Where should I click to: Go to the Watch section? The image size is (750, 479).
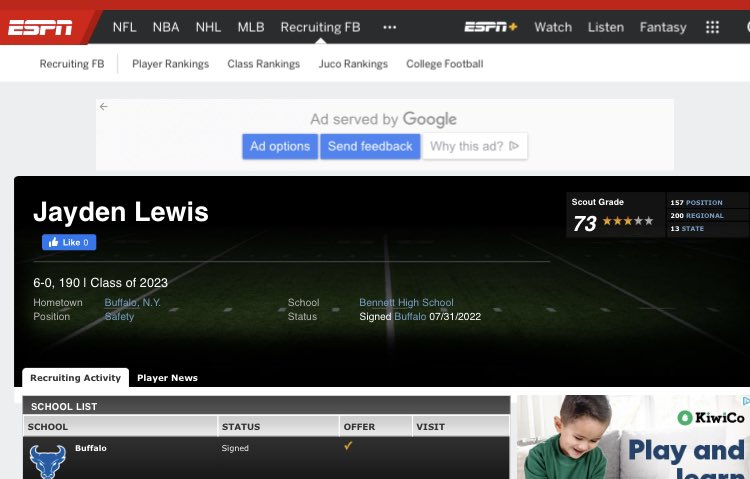coord(553,27)
